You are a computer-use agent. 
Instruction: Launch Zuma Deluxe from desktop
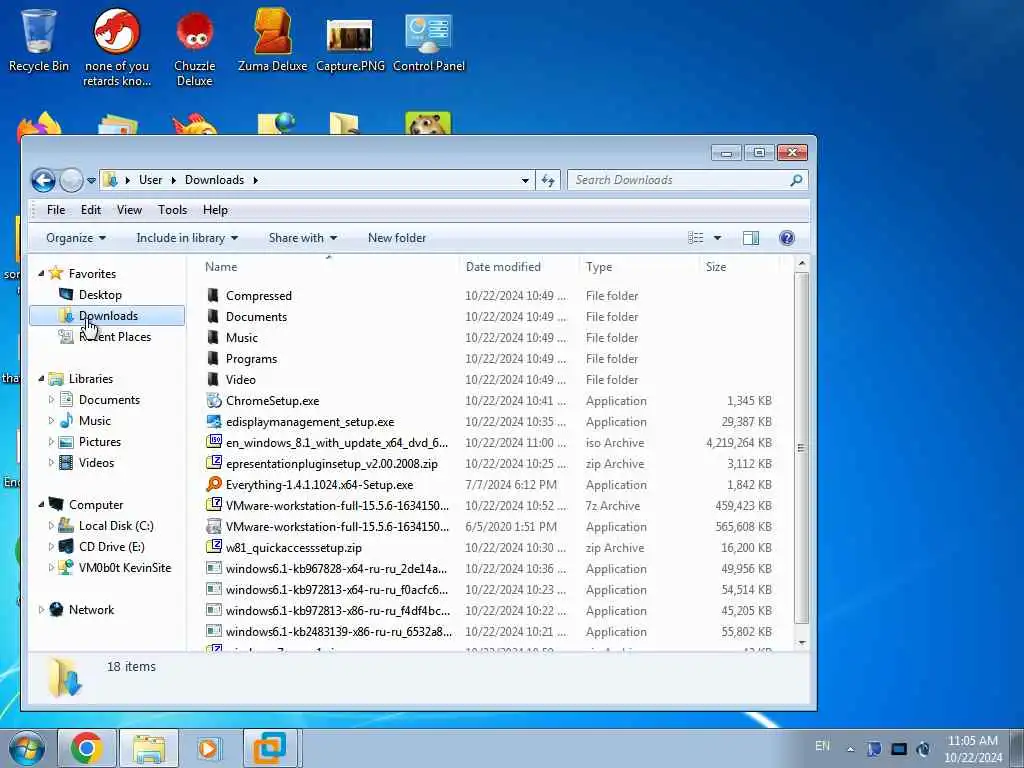272,39
